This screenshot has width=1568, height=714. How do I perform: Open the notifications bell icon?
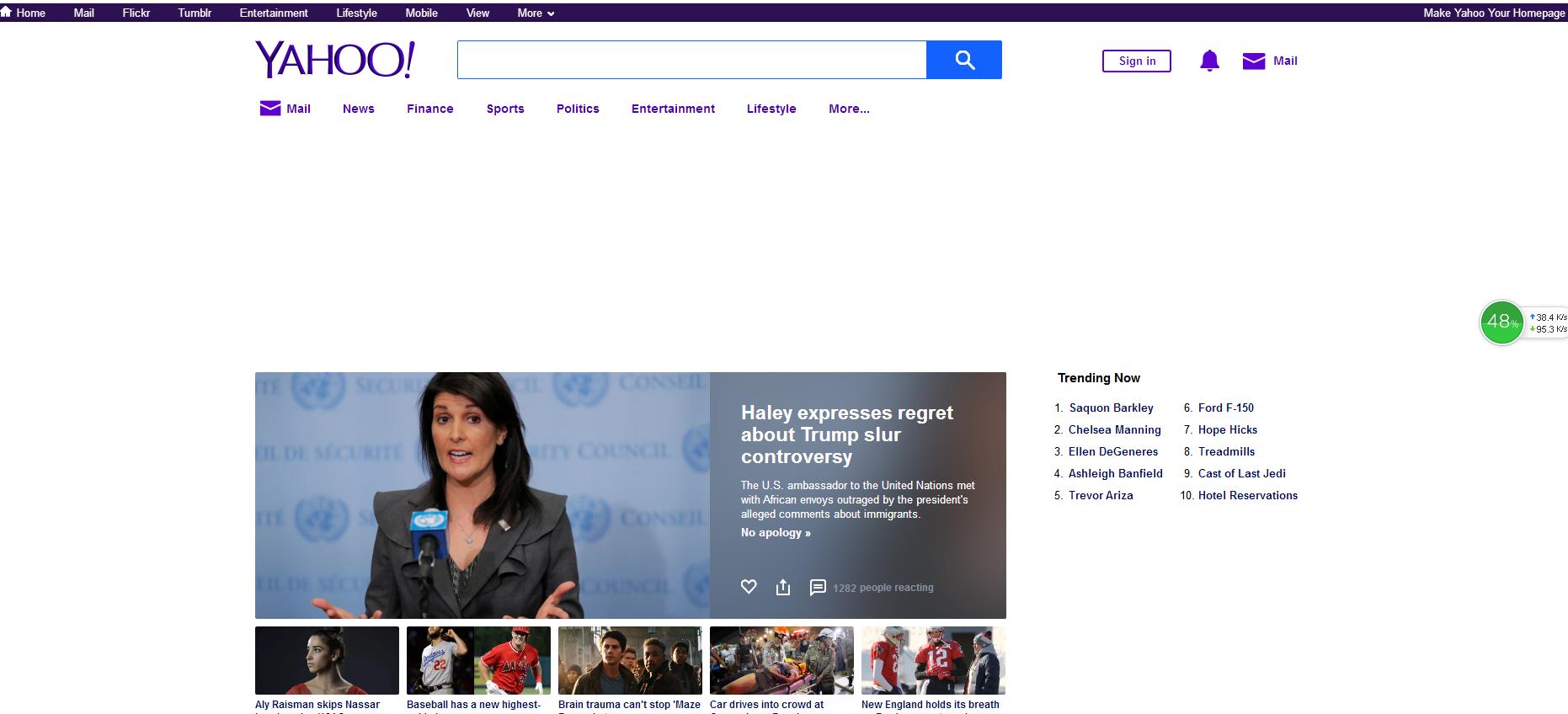pyautogui.click(x=1209, y=61)
